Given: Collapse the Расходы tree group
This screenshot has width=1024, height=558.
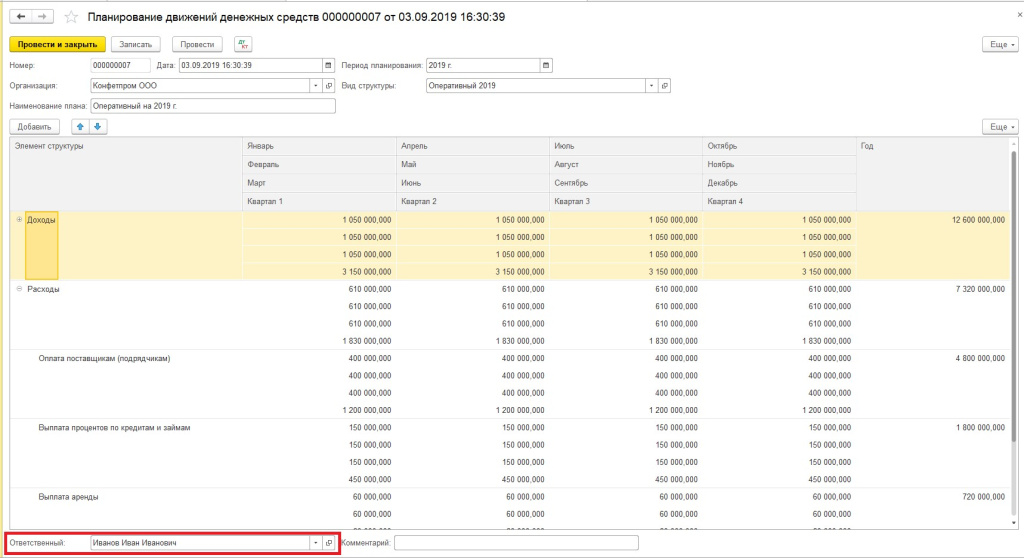Looking at the screenshot, I should point(20,289).
